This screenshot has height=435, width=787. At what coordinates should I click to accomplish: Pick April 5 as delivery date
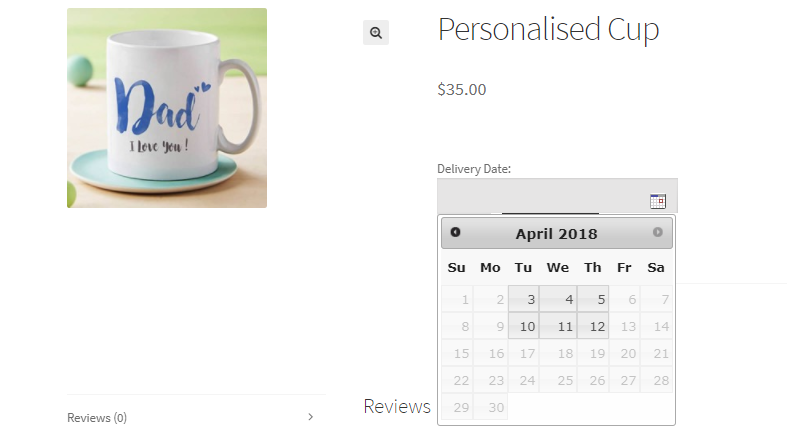pos(592,299)
